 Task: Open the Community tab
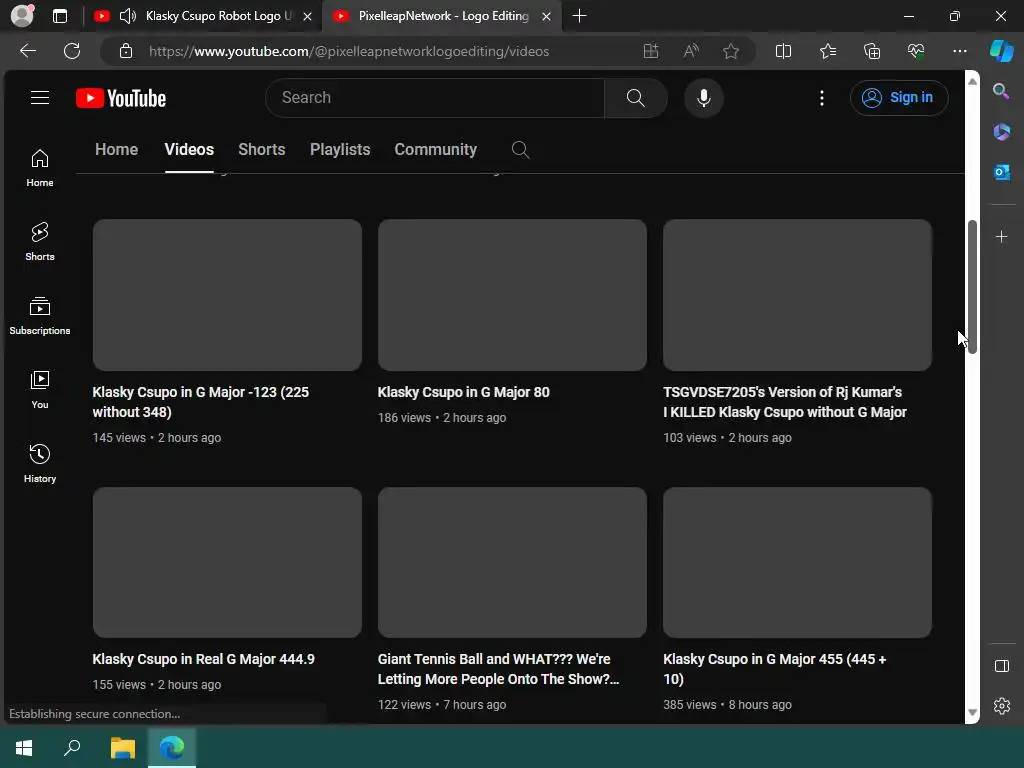436,150
